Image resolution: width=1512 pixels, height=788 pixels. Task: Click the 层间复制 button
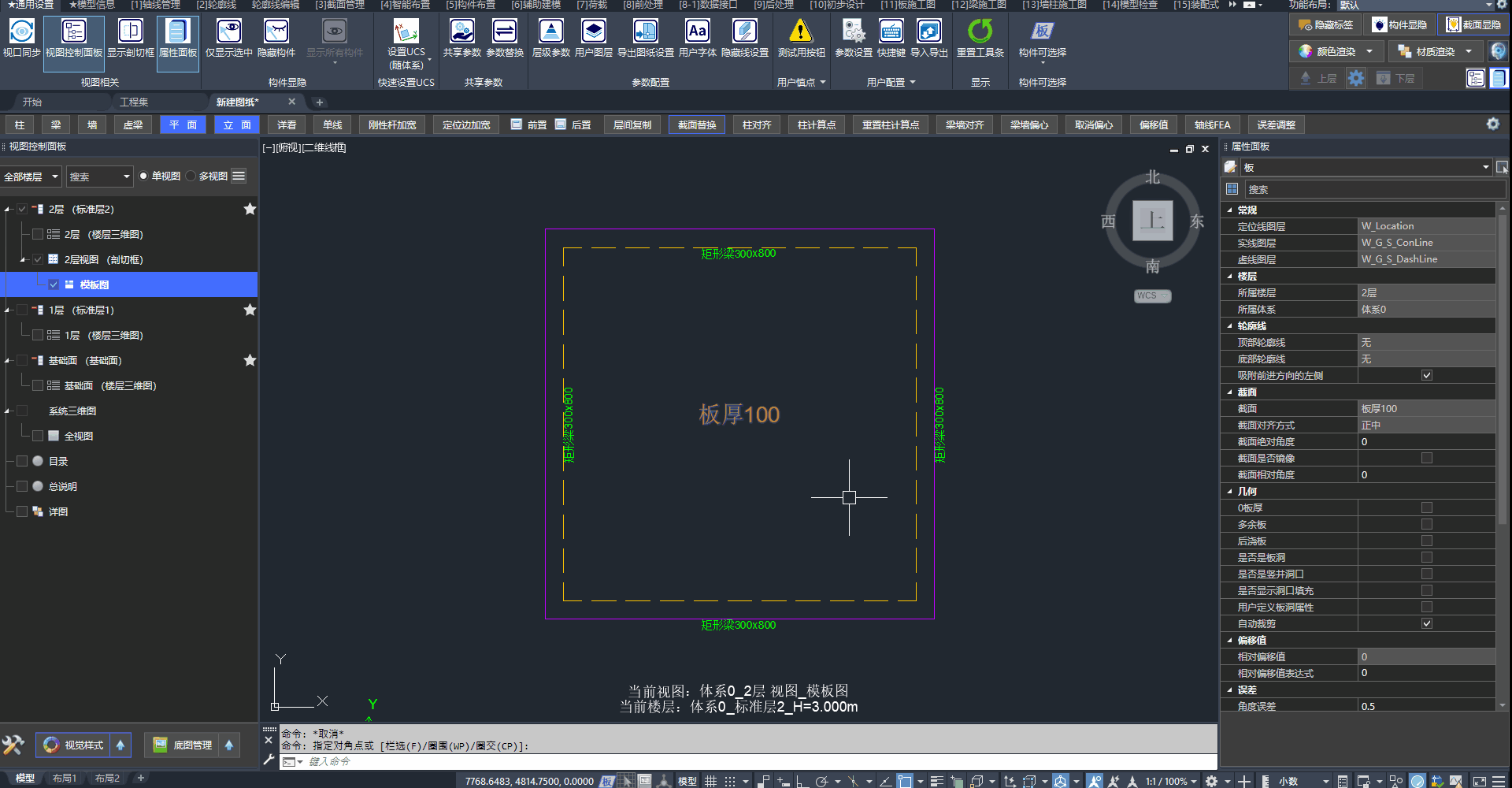tap(632, 125)
